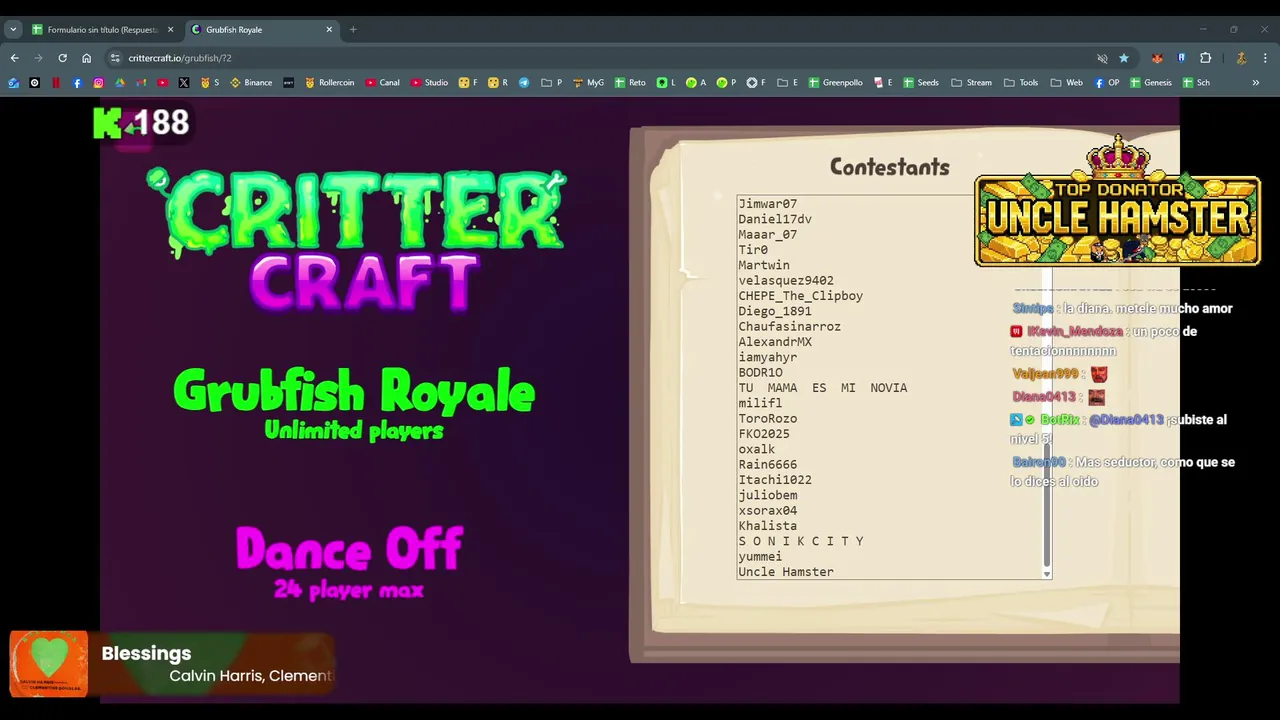Open the tab search dropdown
This screenshot has height=720, width=1280.
coord(13,30)
